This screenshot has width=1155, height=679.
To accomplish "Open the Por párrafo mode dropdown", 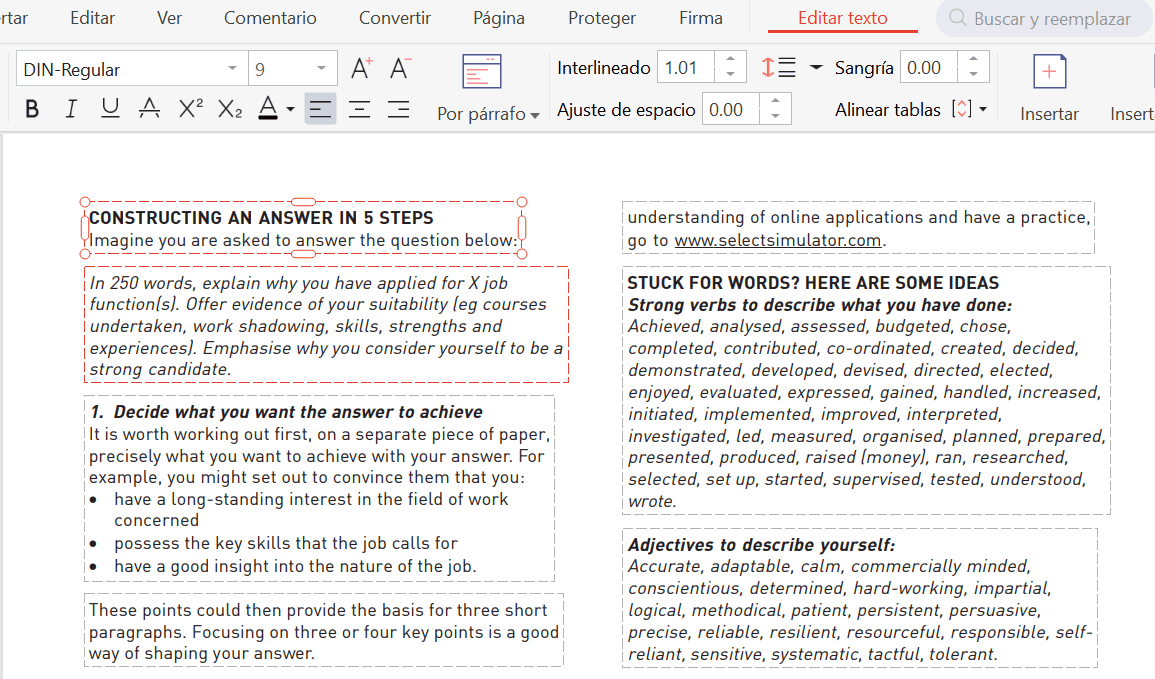I will [x=488, y=114].
